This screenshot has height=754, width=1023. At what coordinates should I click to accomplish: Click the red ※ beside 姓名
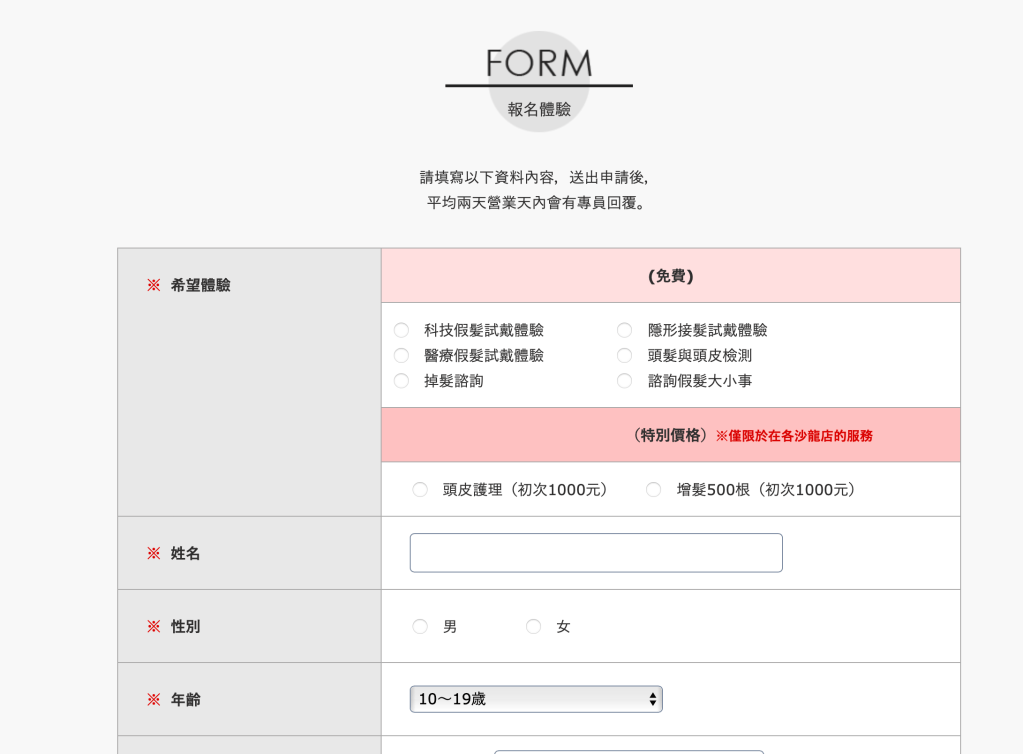tap(153, 553)
